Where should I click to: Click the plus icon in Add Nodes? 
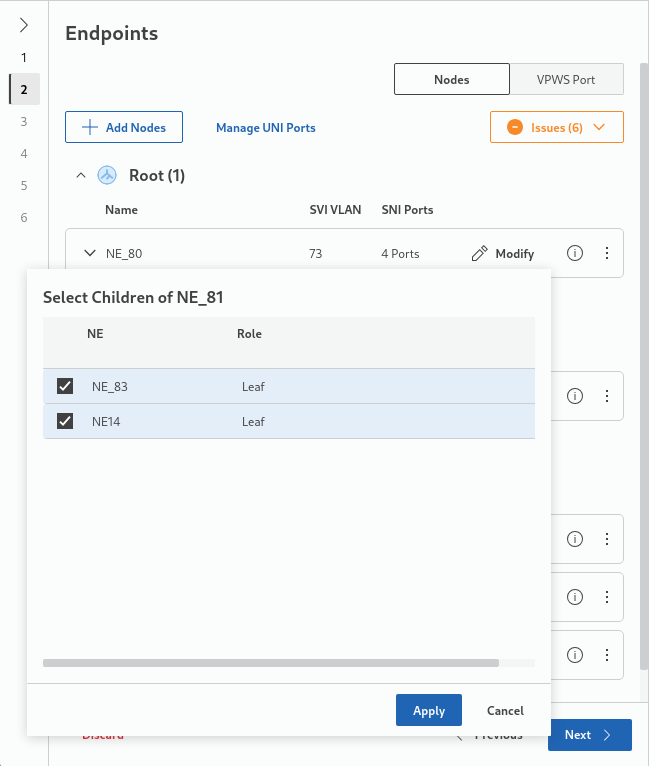[x=90, y=128]
